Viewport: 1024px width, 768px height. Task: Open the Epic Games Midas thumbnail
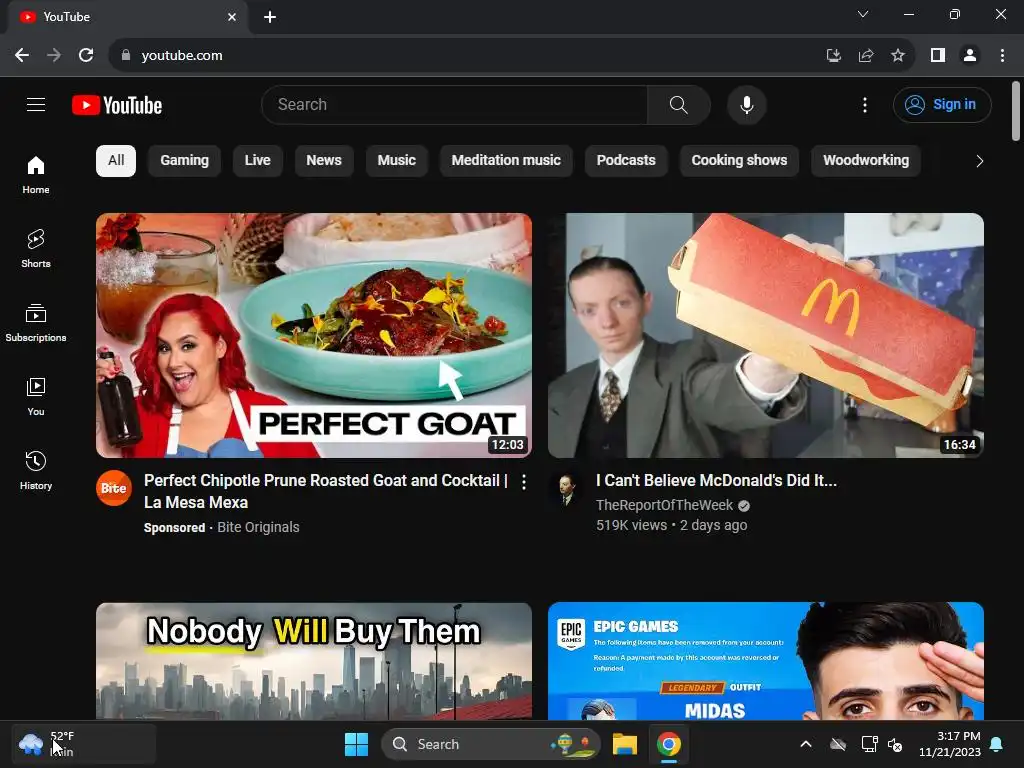(x=766, y=661)
